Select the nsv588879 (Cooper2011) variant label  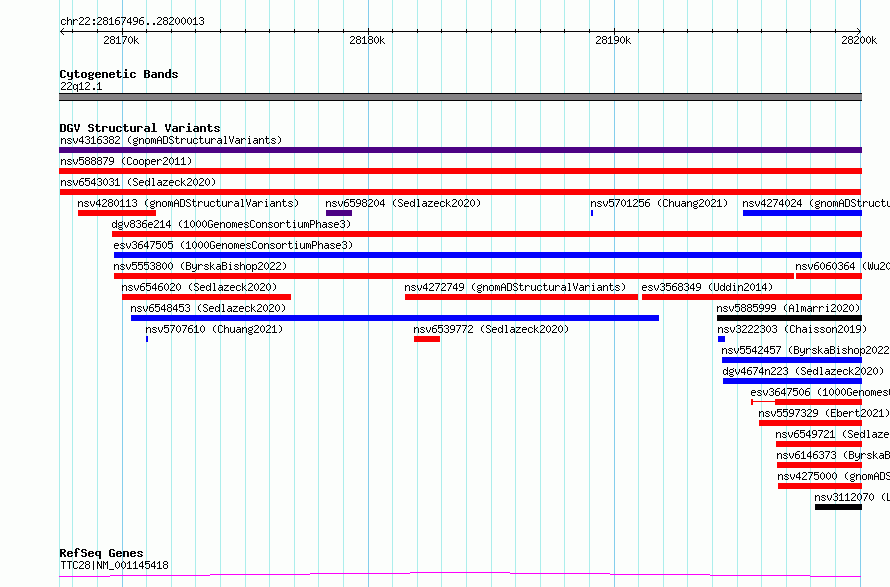tap(126, 161)
